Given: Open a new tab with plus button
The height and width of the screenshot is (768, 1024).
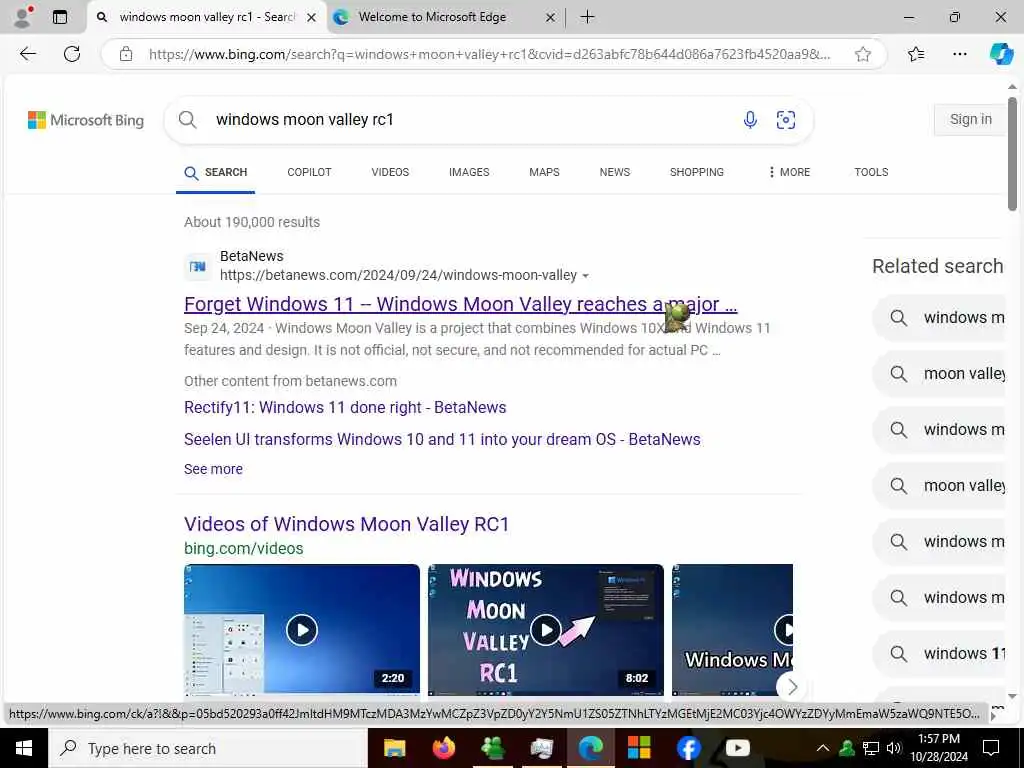Looking at the screenshot, I should [587, 17].
